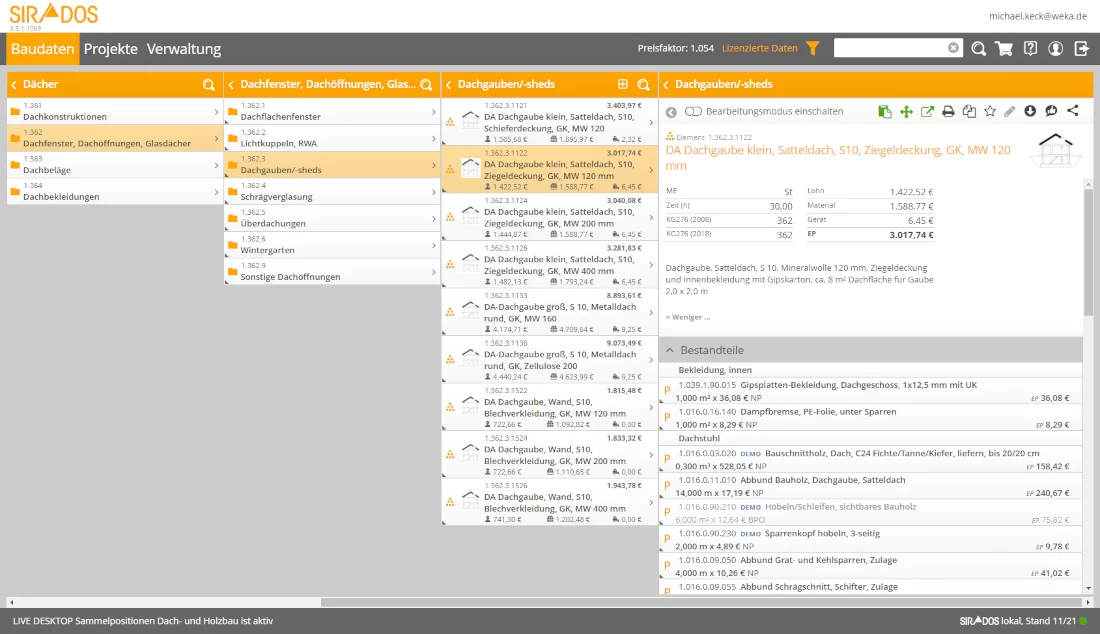
Task: Click the Weniger link under description
Action: coord(688,317)
